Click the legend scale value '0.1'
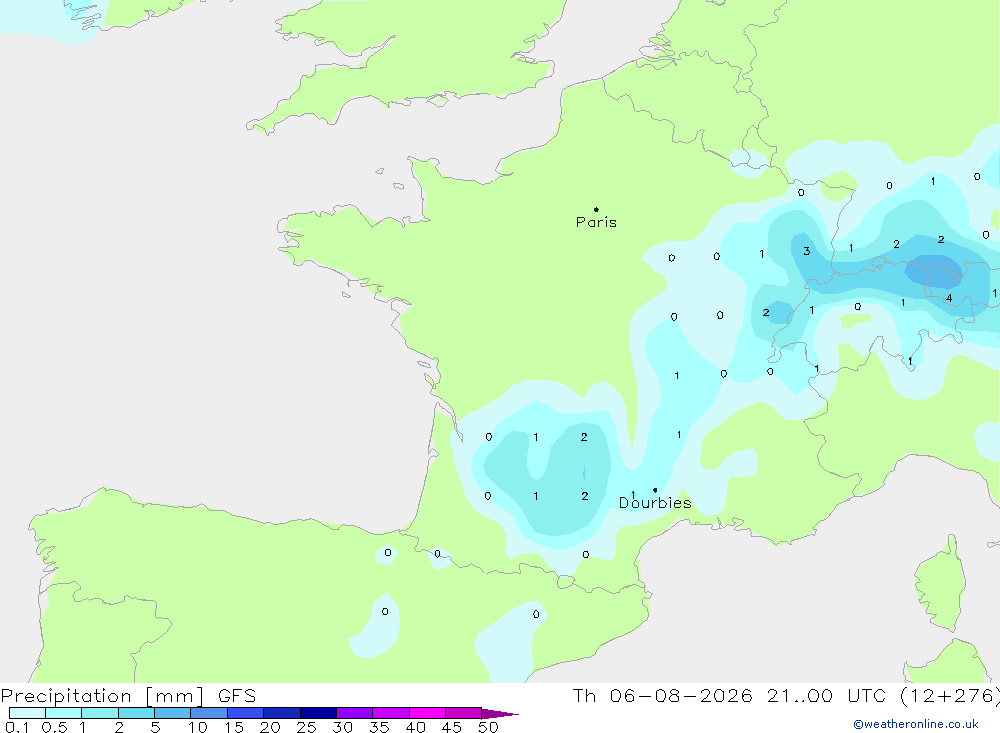This screenshot has height=733, width=1000. (x=17, y=727)
